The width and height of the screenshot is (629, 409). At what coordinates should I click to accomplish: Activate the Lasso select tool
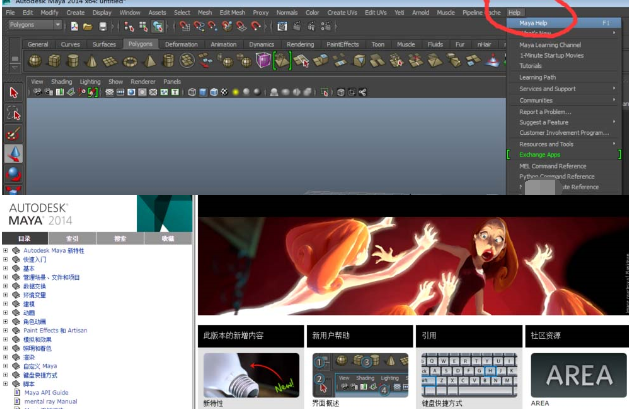pyautogui.click(x=13, y=112)
